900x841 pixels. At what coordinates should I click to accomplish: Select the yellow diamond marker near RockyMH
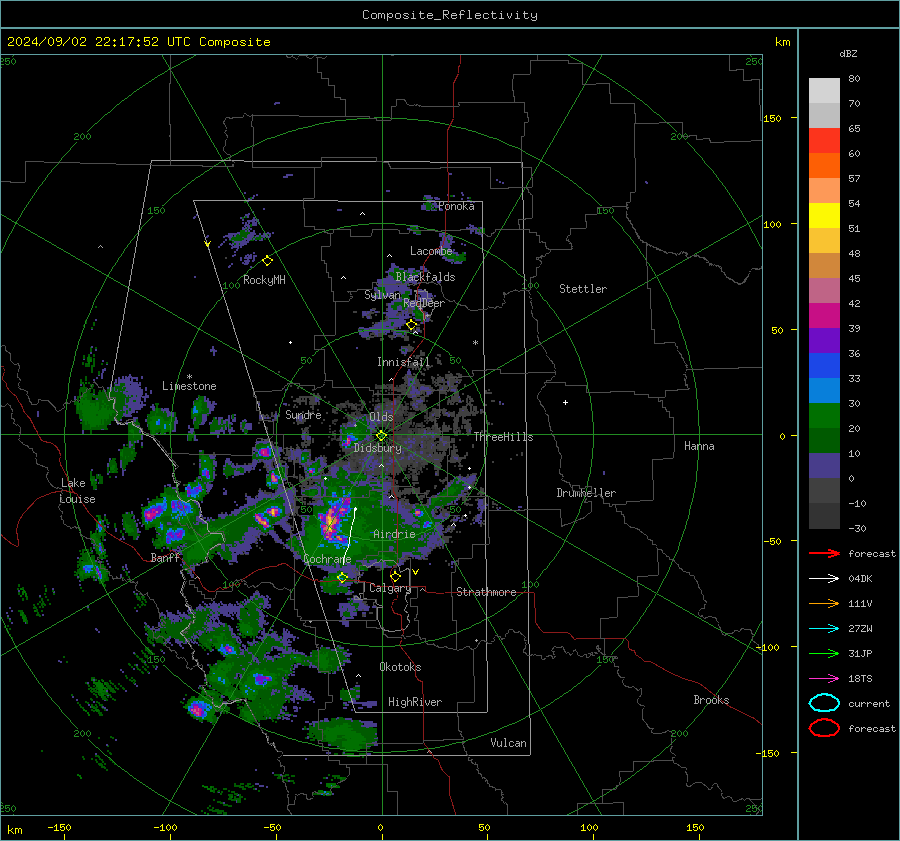[267, 261]
